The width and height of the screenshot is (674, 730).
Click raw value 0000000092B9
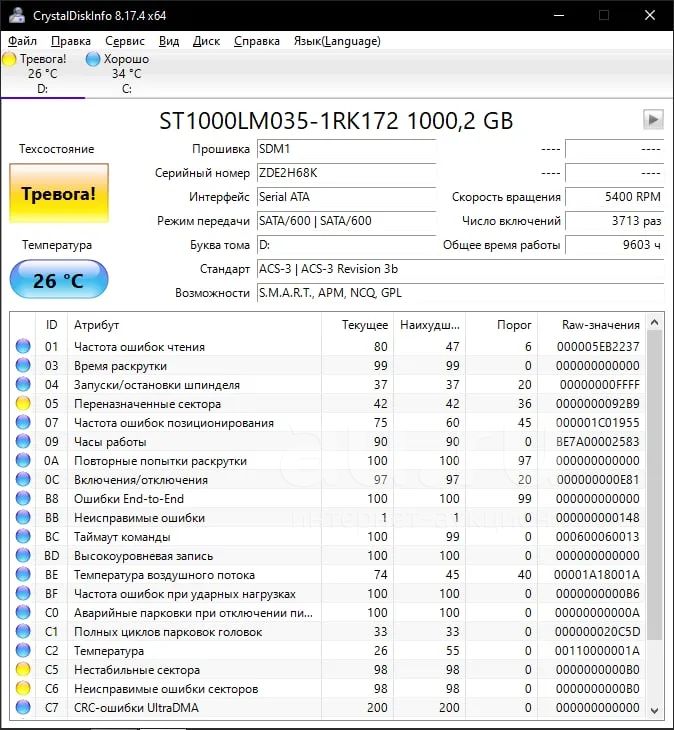click(598, 404)
